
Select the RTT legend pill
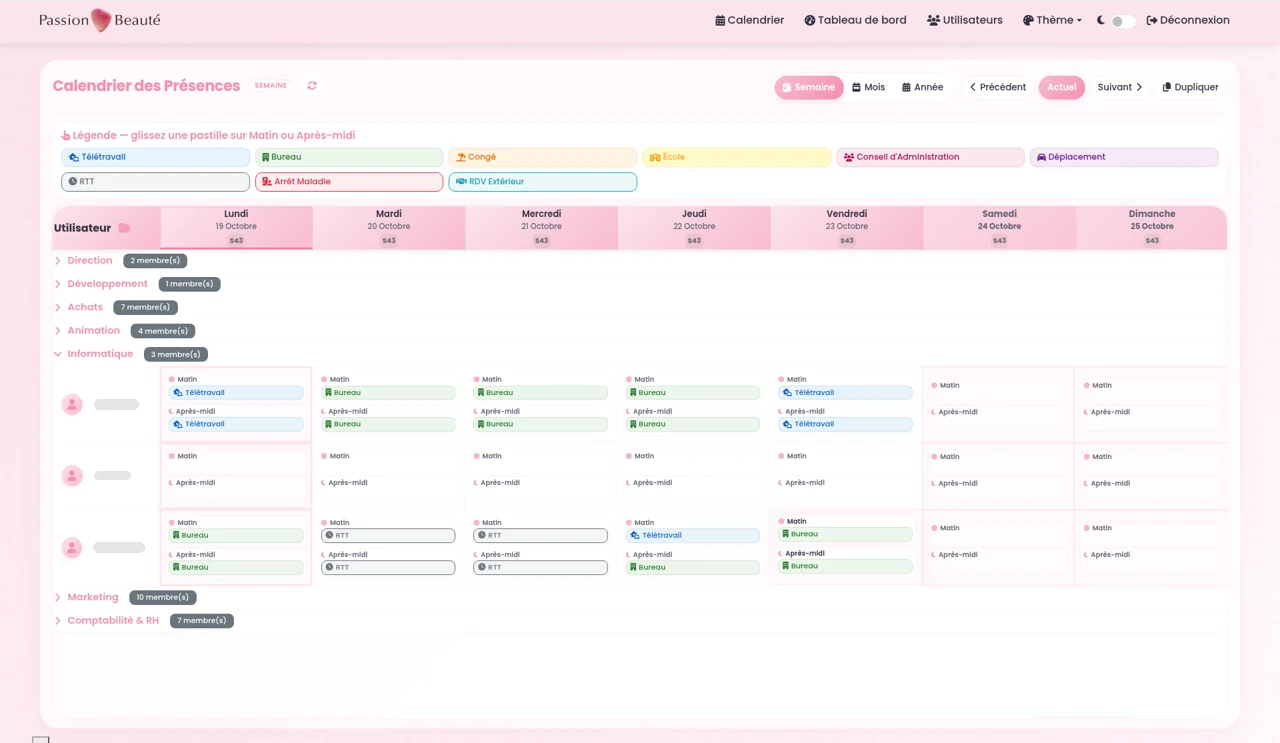coord(155,182)
